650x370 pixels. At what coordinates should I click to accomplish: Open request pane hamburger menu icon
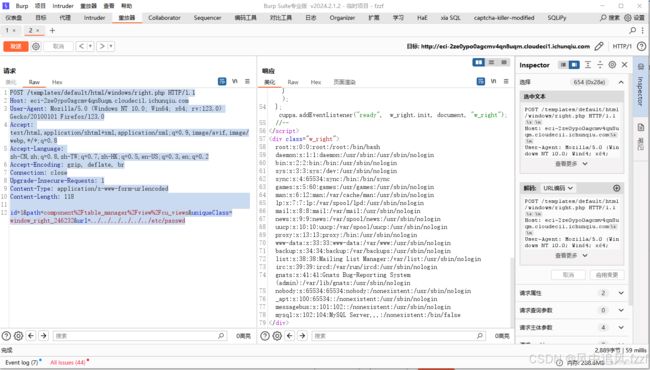click(247, 82)
